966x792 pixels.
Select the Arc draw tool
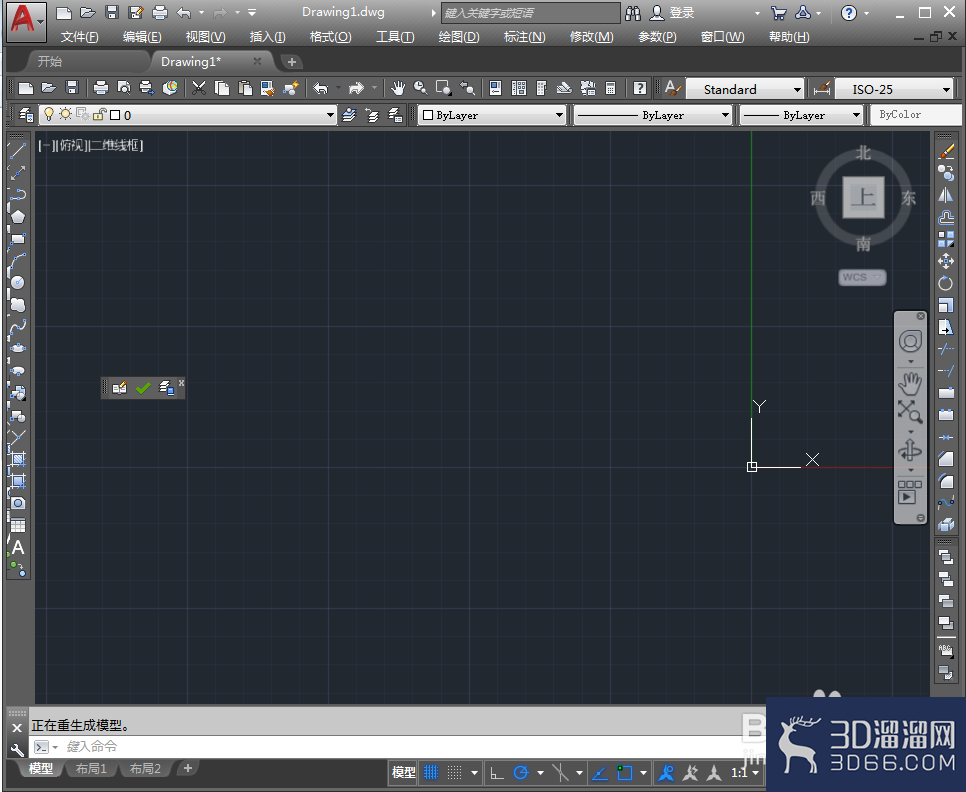17,261
